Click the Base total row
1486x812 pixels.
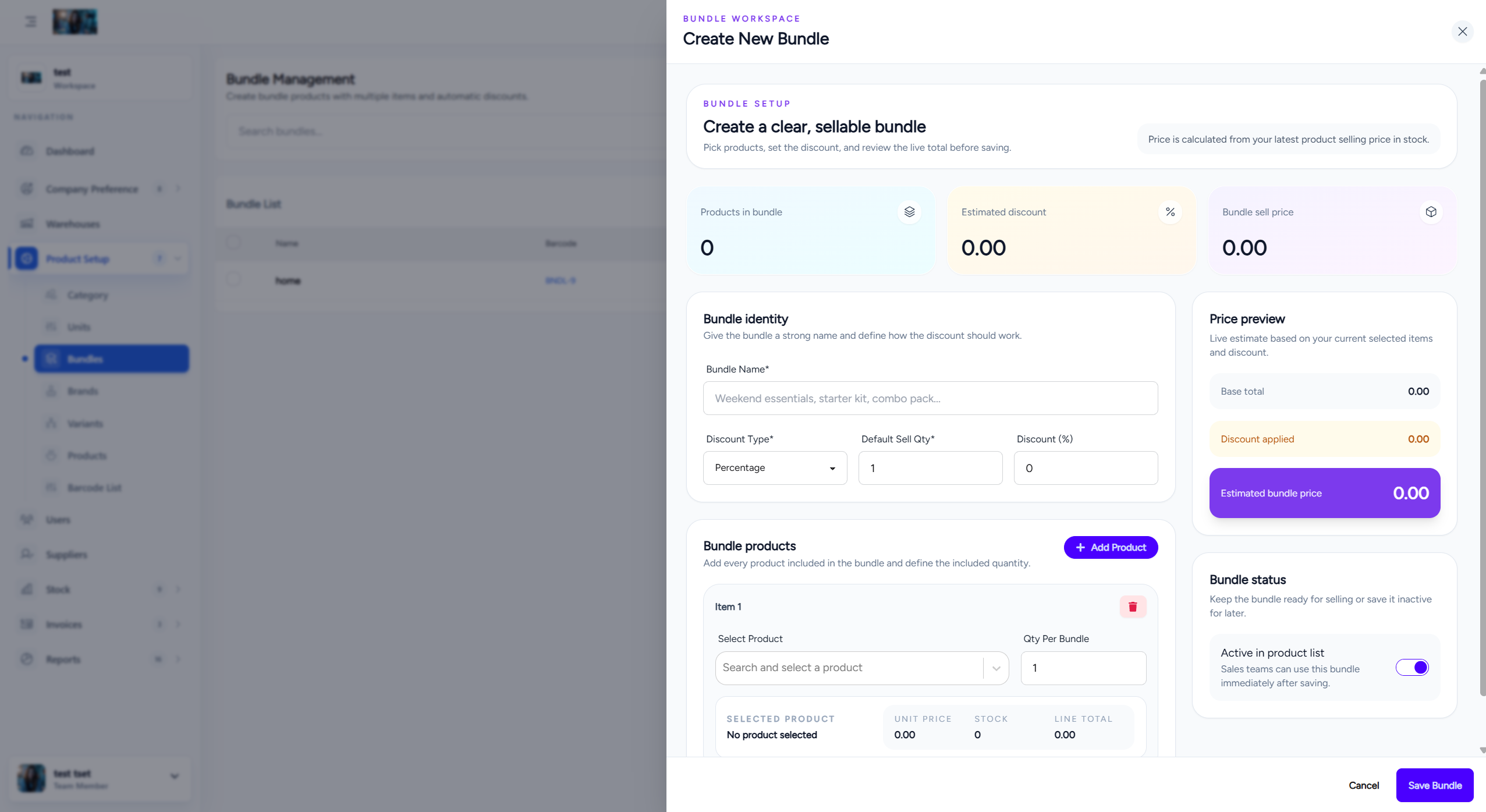point(1324,391)
